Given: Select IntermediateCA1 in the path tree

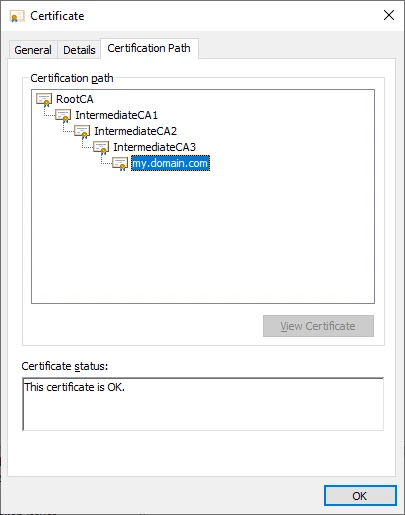Looking at the screenshot, I should (116, 115).
